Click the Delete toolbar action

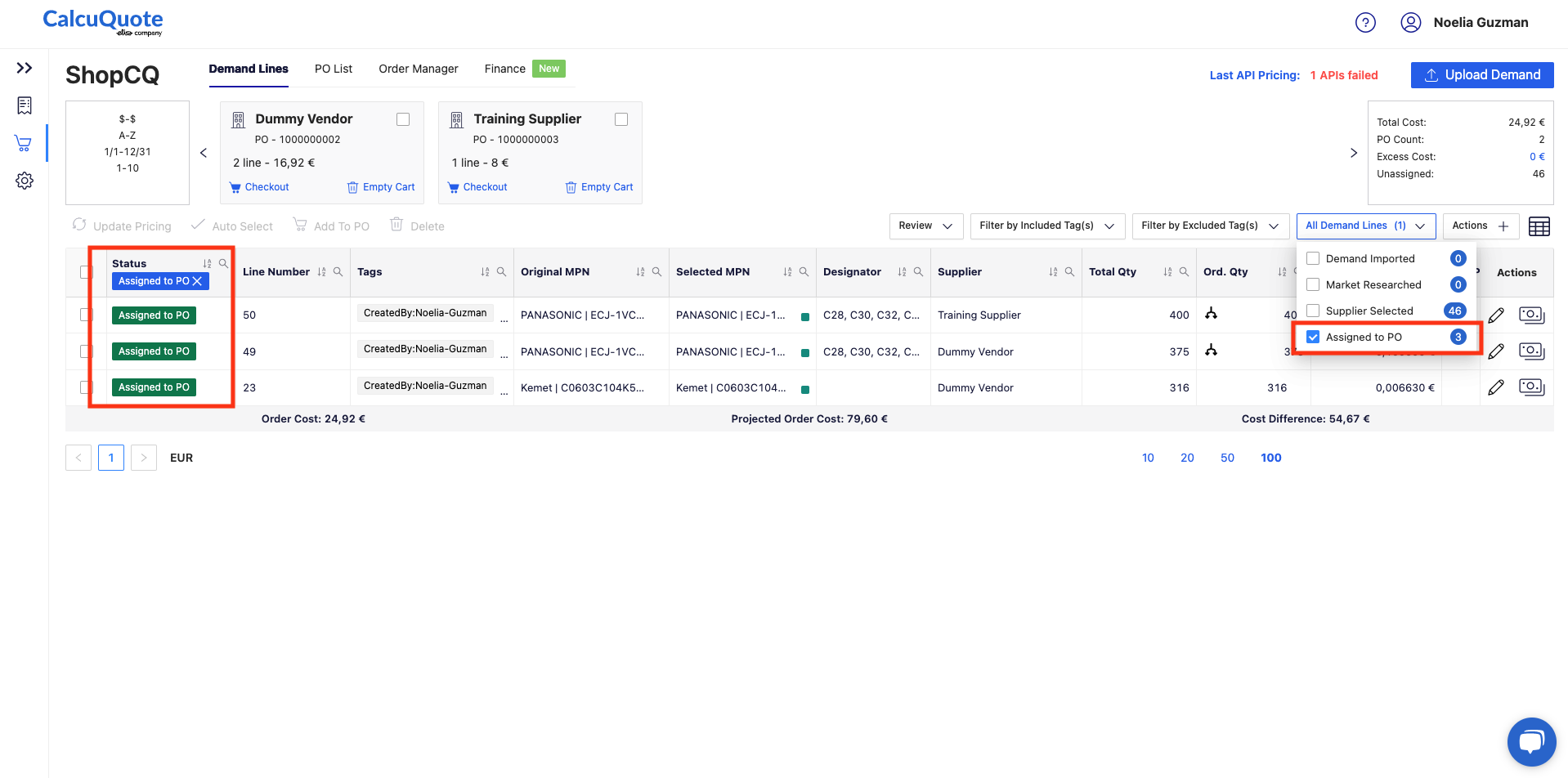pyautogui.click(x=417, y=226)
